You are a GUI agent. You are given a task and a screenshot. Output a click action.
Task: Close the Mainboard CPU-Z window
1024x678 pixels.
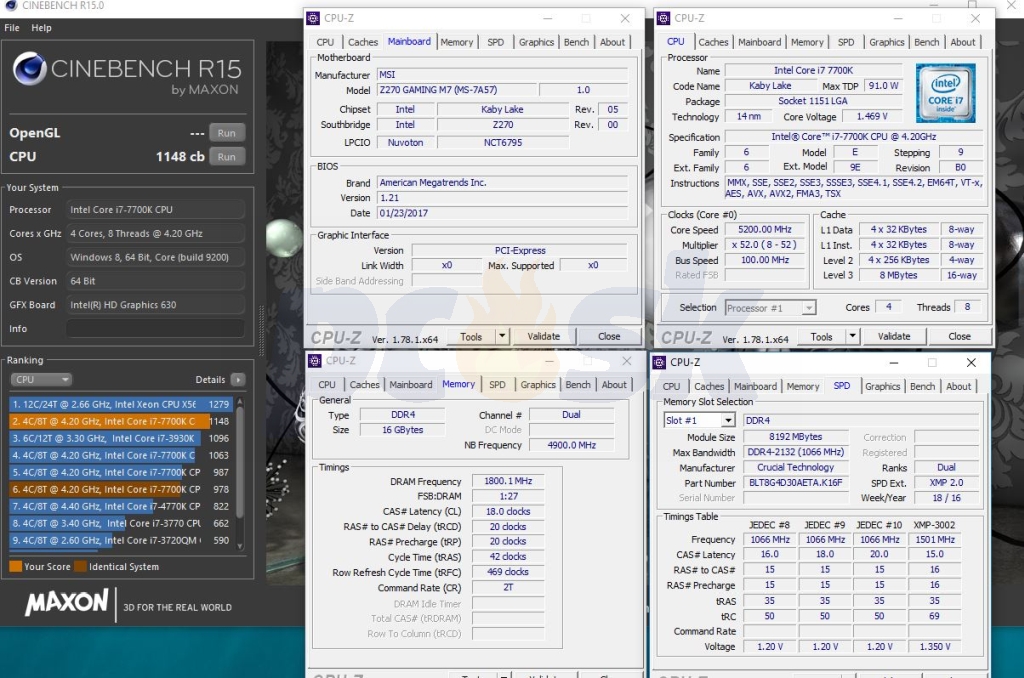625,18
